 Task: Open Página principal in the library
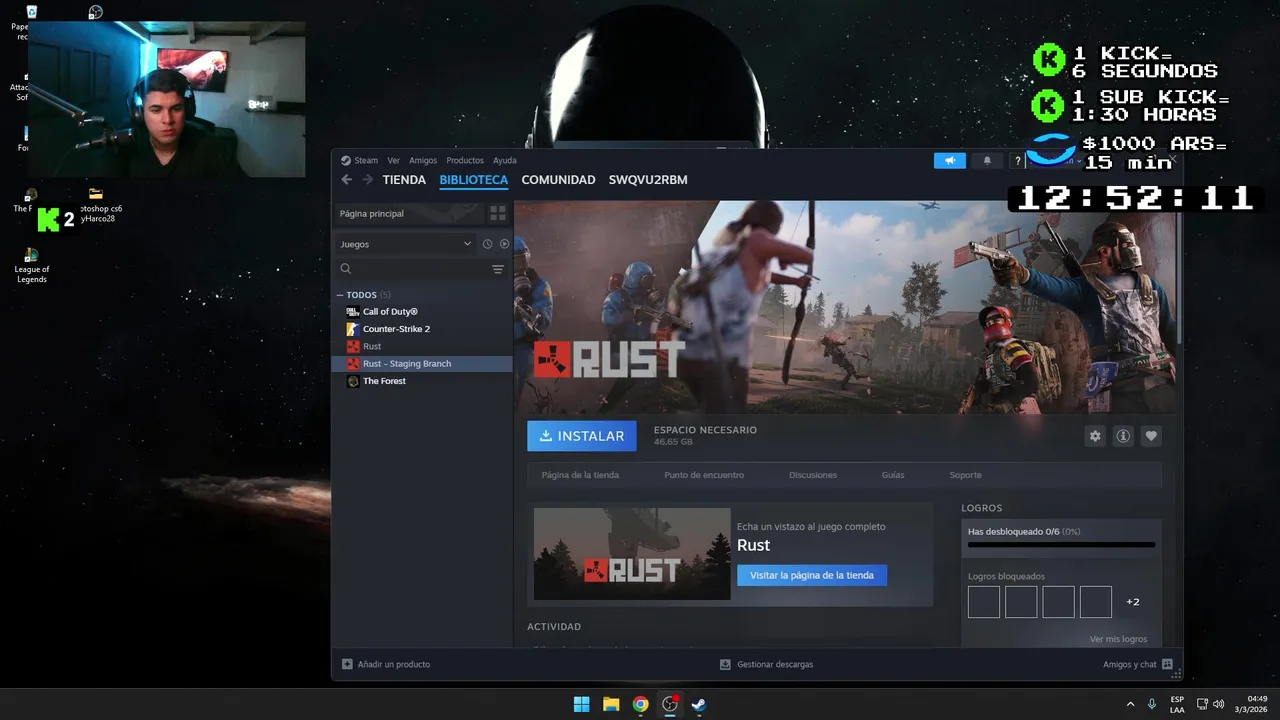(x=408, y=213)
